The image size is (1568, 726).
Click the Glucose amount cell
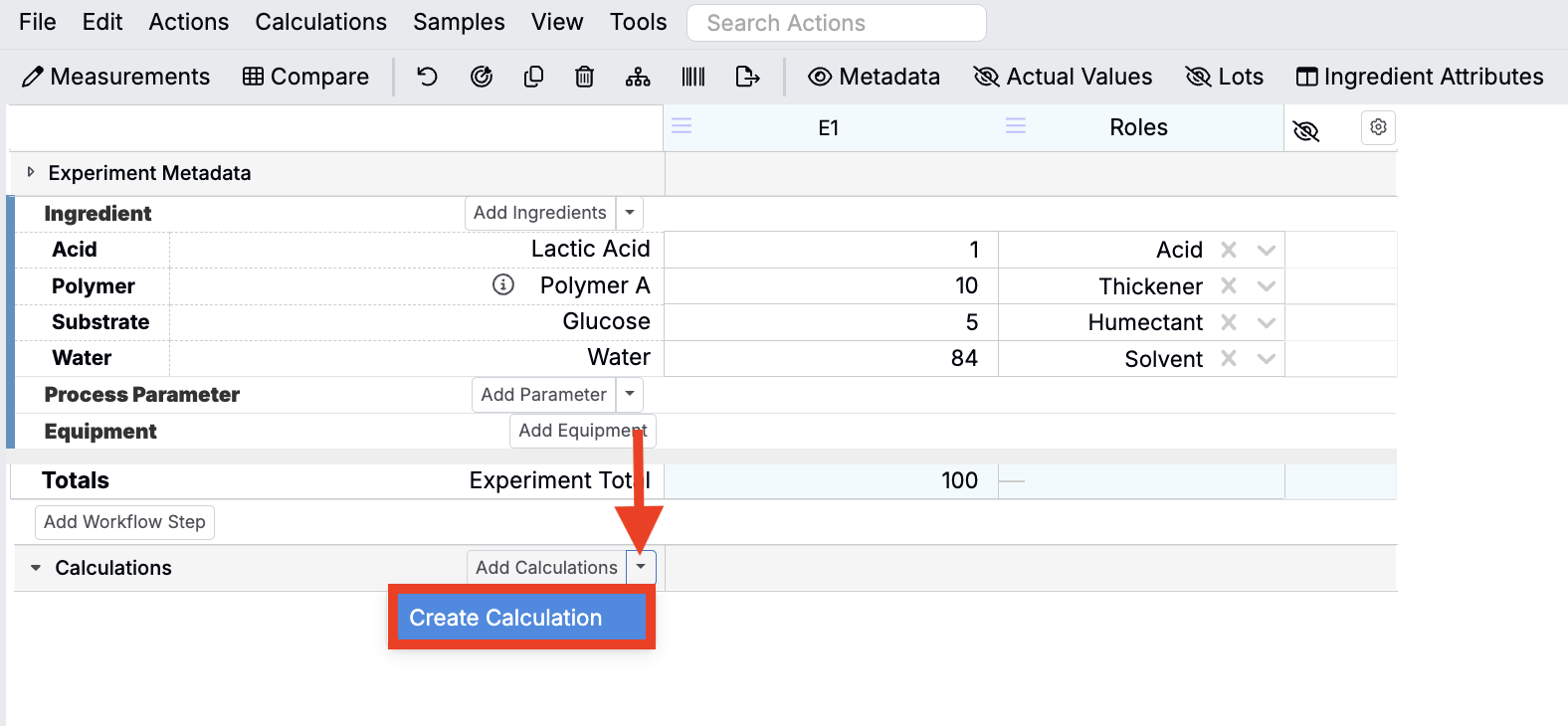[831, 322]
